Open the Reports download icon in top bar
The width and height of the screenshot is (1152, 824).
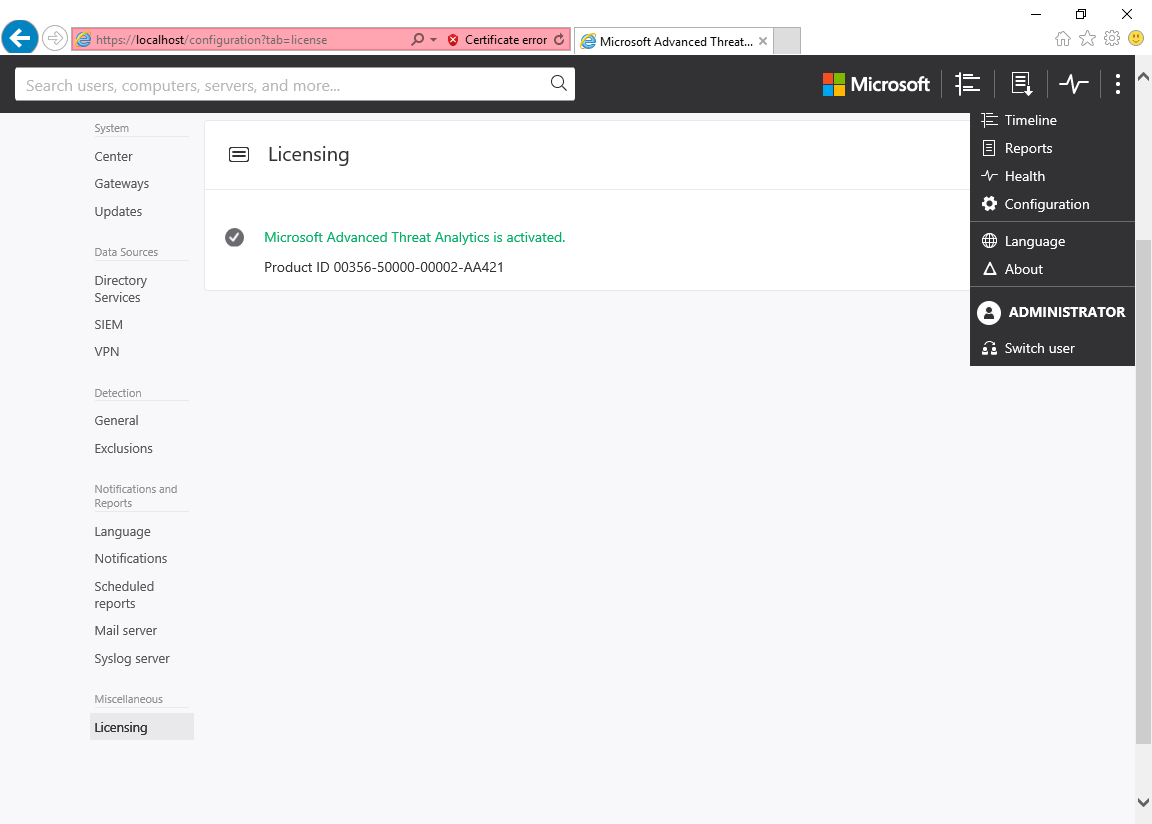pos(1021,84)
